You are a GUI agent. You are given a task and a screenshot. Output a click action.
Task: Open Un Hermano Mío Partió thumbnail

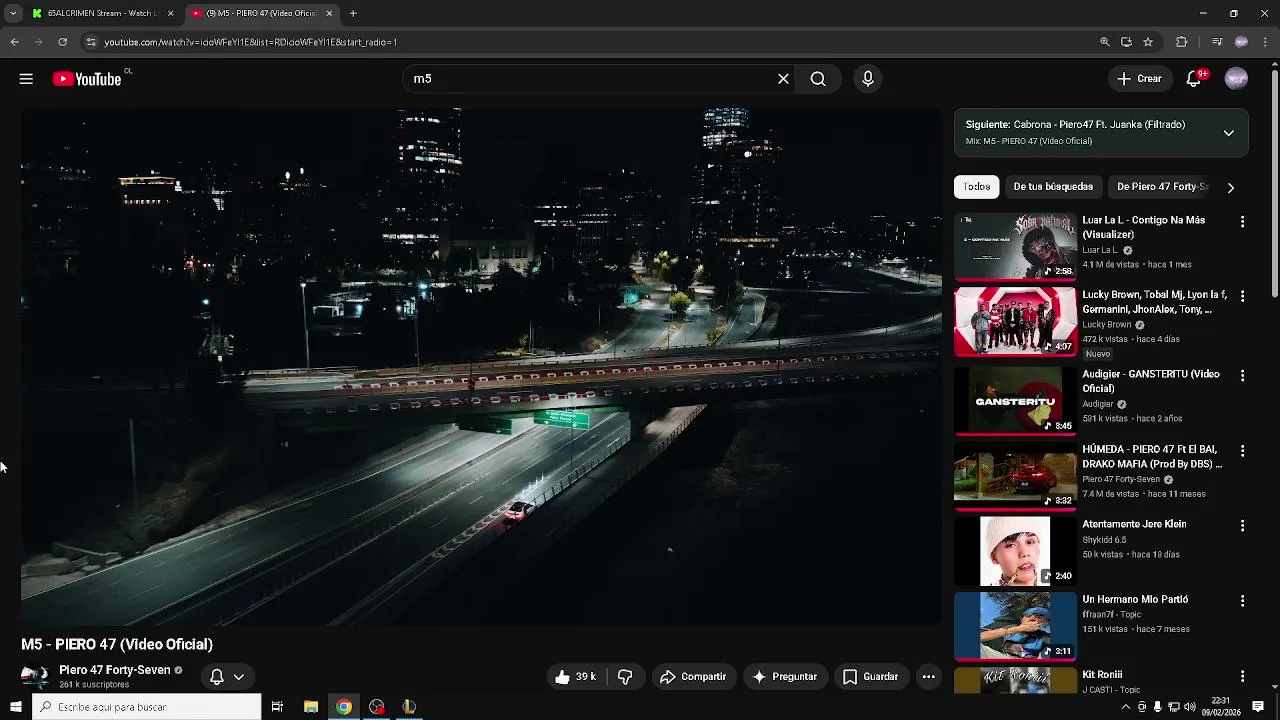[1015, 626]
